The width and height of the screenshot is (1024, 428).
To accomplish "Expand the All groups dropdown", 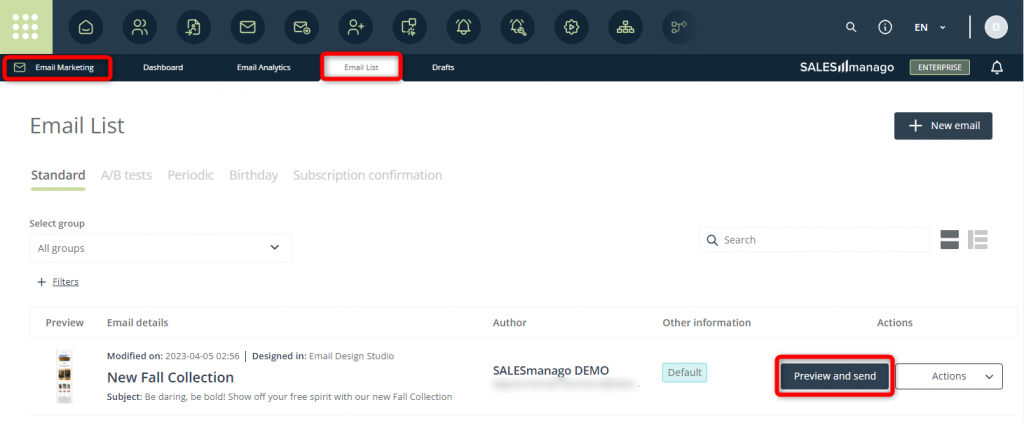I will (x=160, y=248).
